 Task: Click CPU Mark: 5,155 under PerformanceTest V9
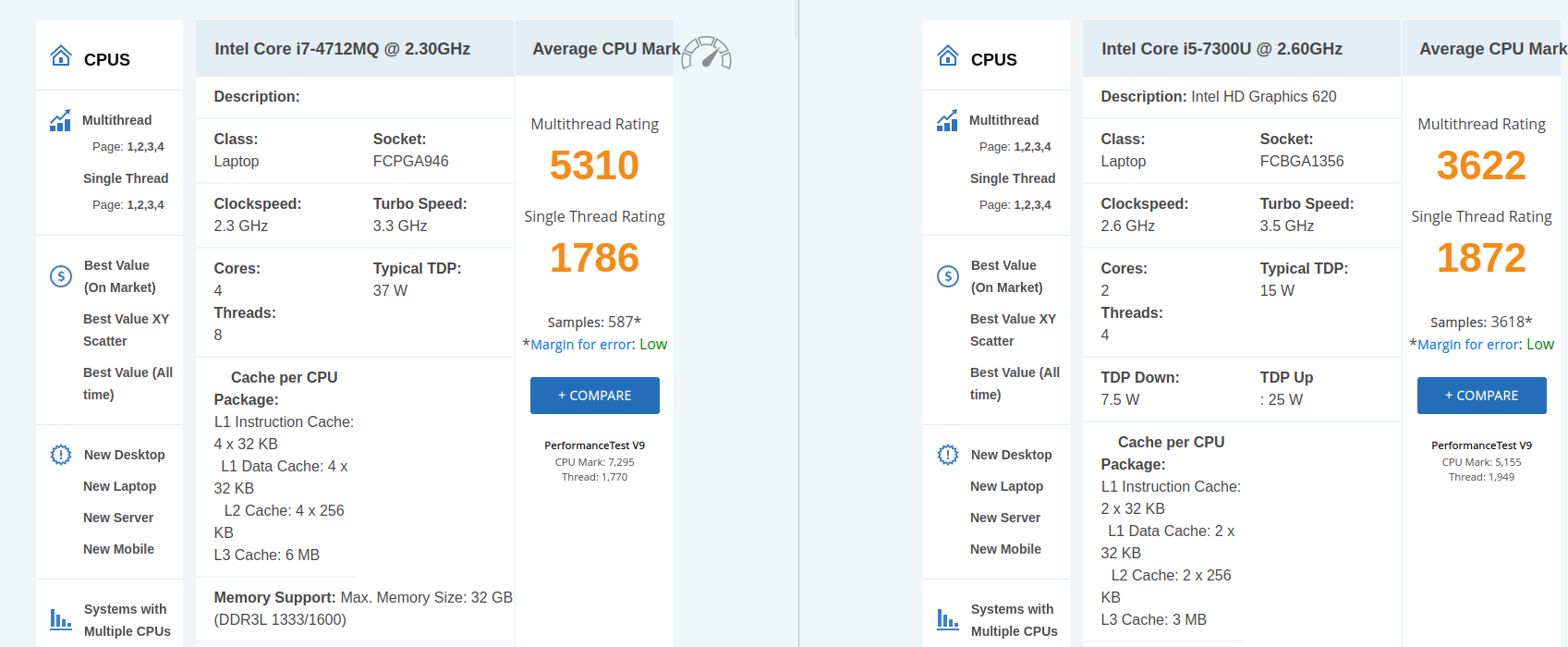tap(1482, 462)
